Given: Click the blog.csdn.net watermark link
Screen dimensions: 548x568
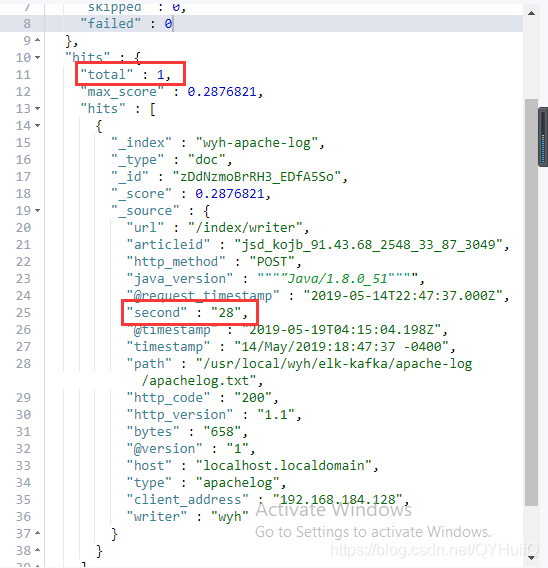Looking at the screenshot, I should coord(434,550).
